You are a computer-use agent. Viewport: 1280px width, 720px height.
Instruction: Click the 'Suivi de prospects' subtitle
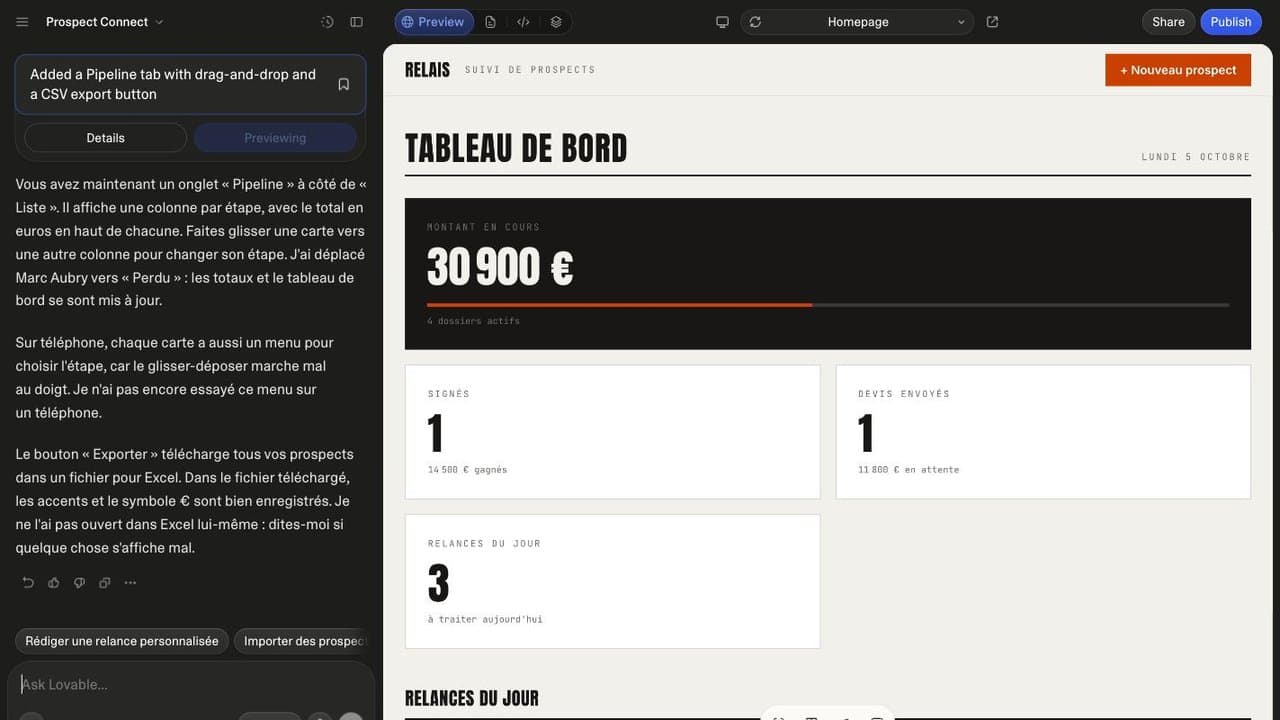click(530, 70)
